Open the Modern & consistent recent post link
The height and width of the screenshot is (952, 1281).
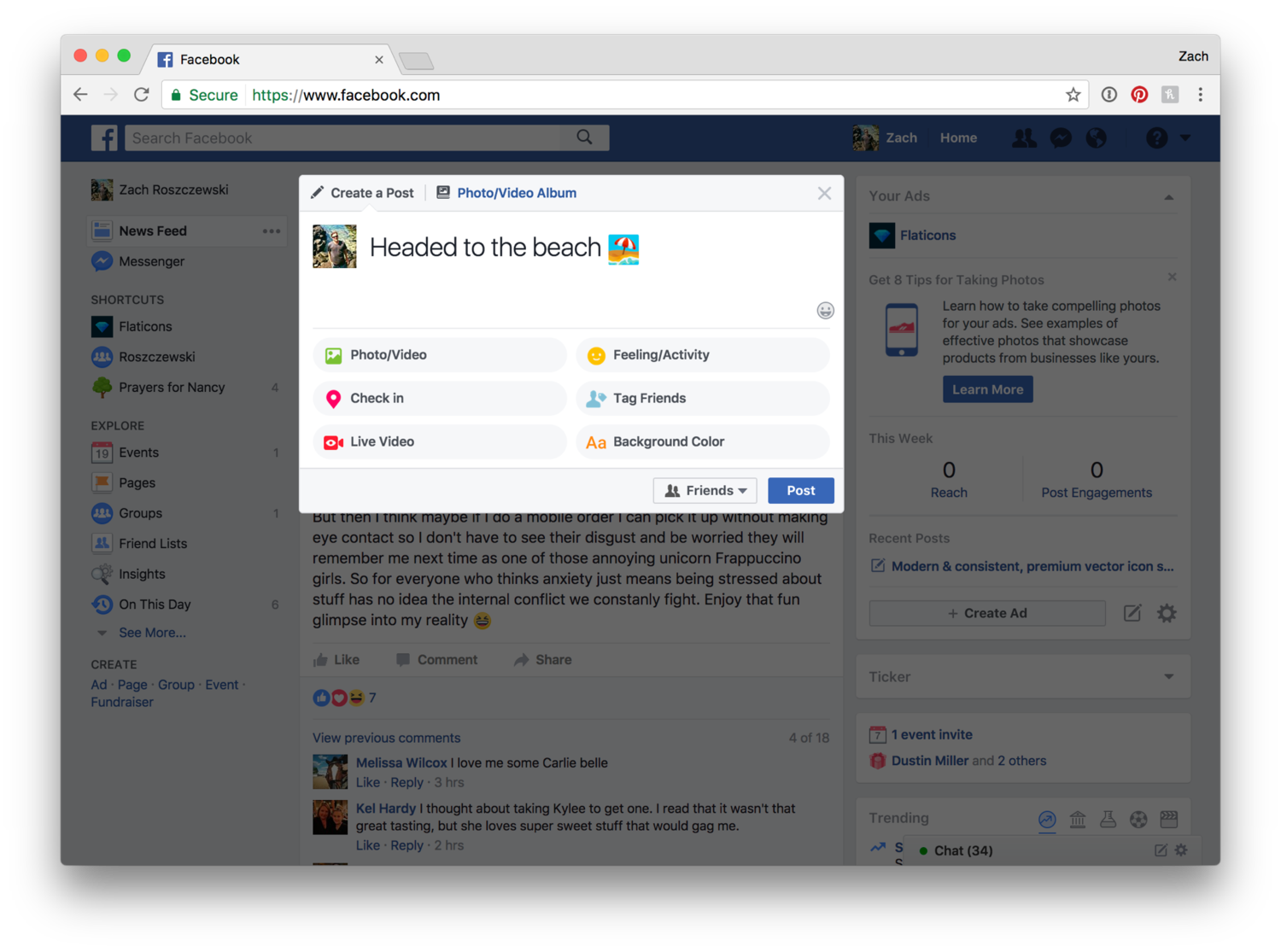pos(1032,566)
